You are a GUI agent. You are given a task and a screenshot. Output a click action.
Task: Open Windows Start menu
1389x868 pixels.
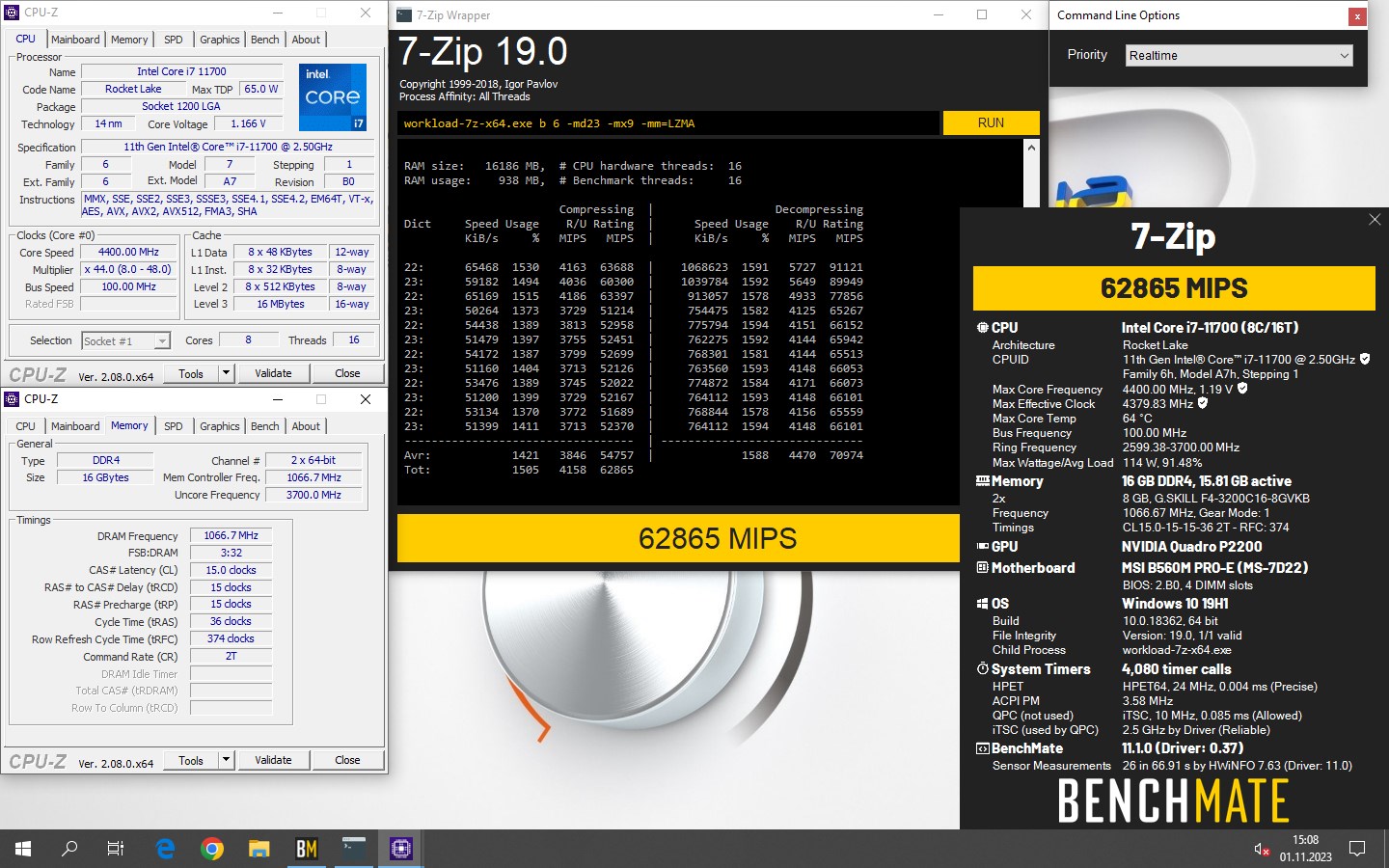point(23,849)
